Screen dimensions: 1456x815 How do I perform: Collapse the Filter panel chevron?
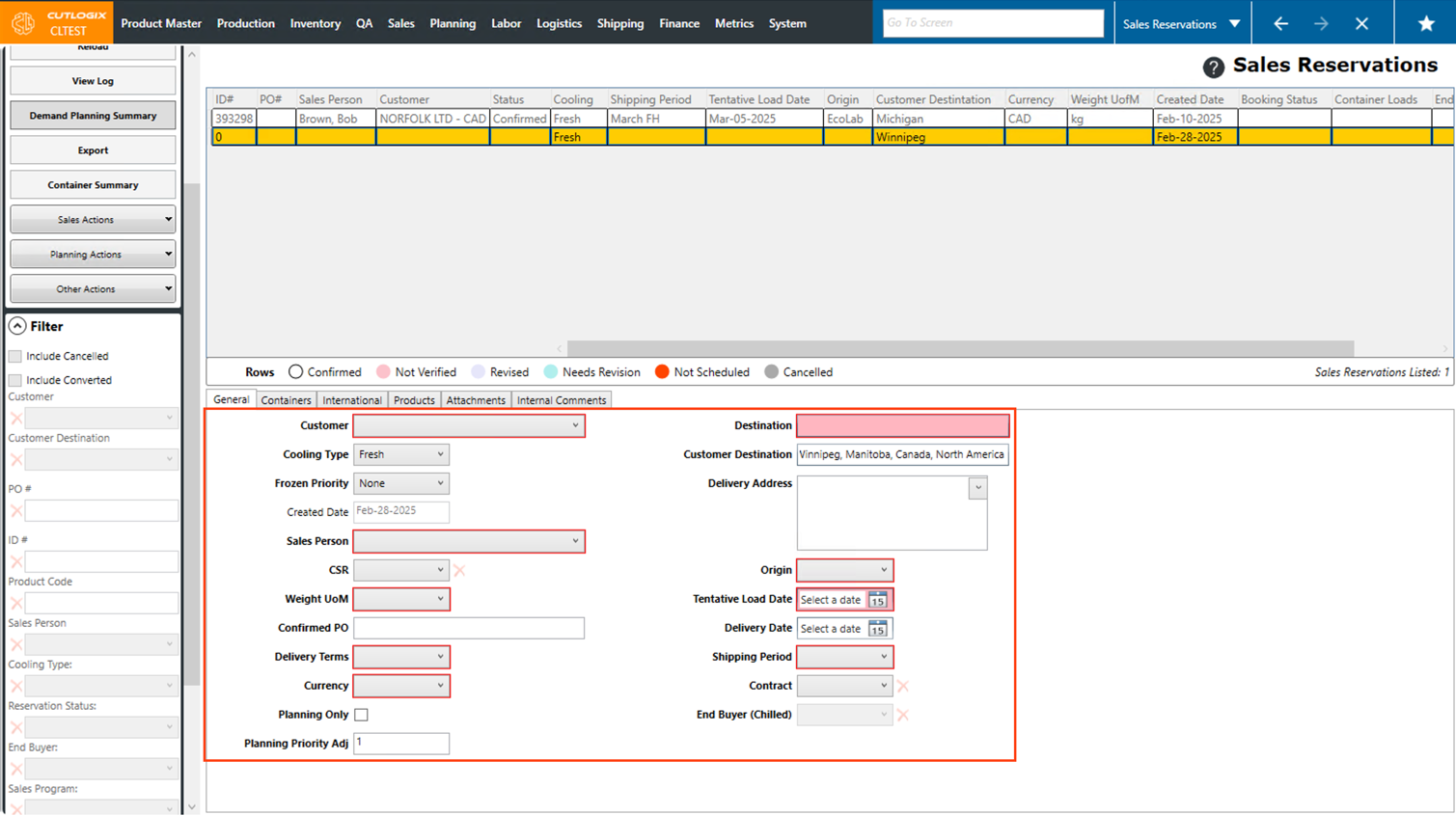click(x=17, y=327)
